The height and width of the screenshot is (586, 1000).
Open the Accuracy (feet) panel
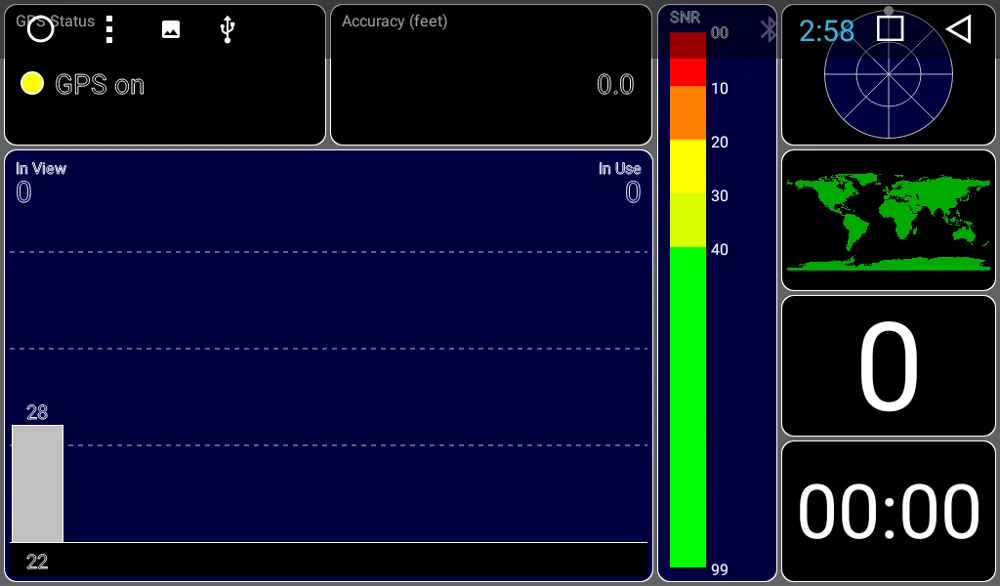pyautogui.click(x=491, y=75)
